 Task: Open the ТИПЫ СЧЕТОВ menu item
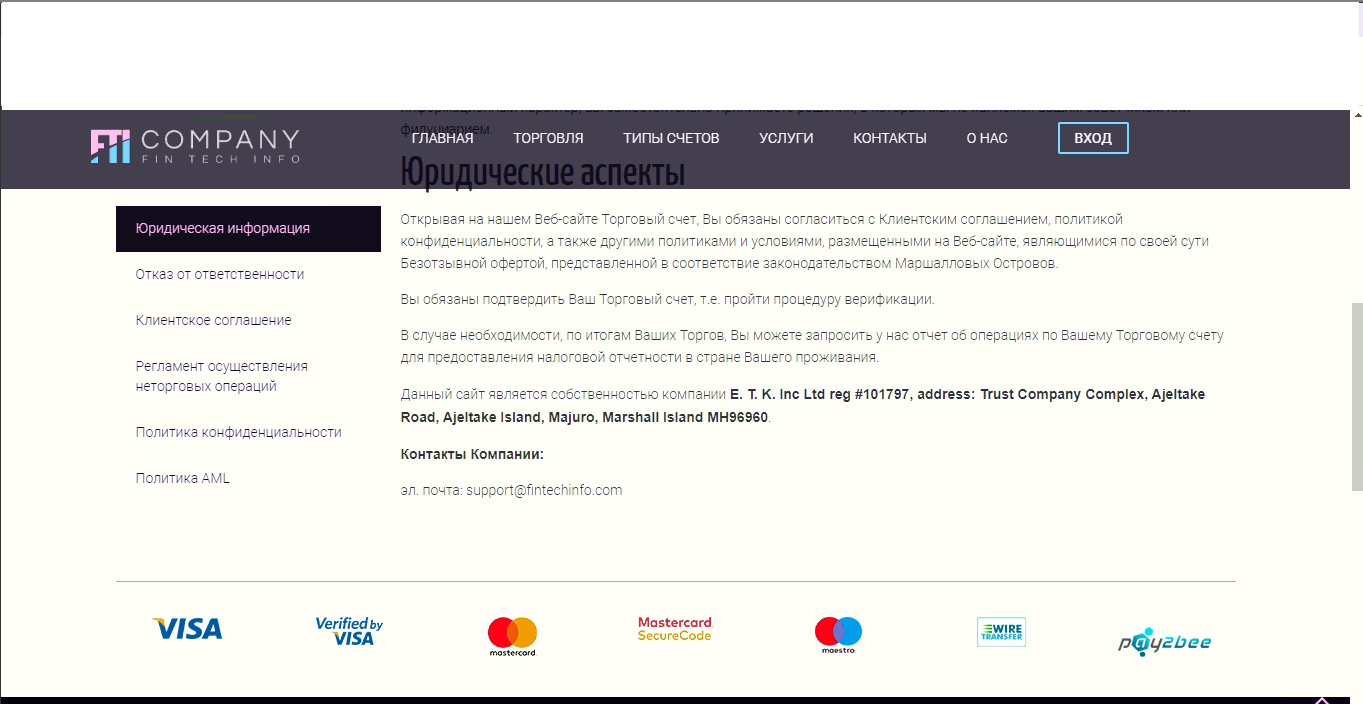(x=671, y=138)
